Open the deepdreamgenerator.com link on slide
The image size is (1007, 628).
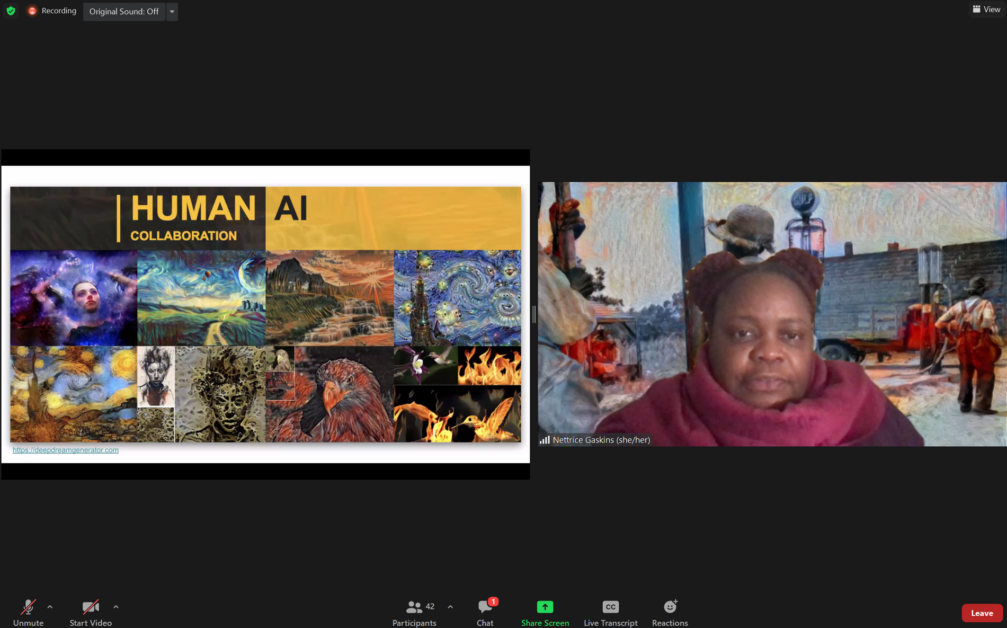pos(66,450)
